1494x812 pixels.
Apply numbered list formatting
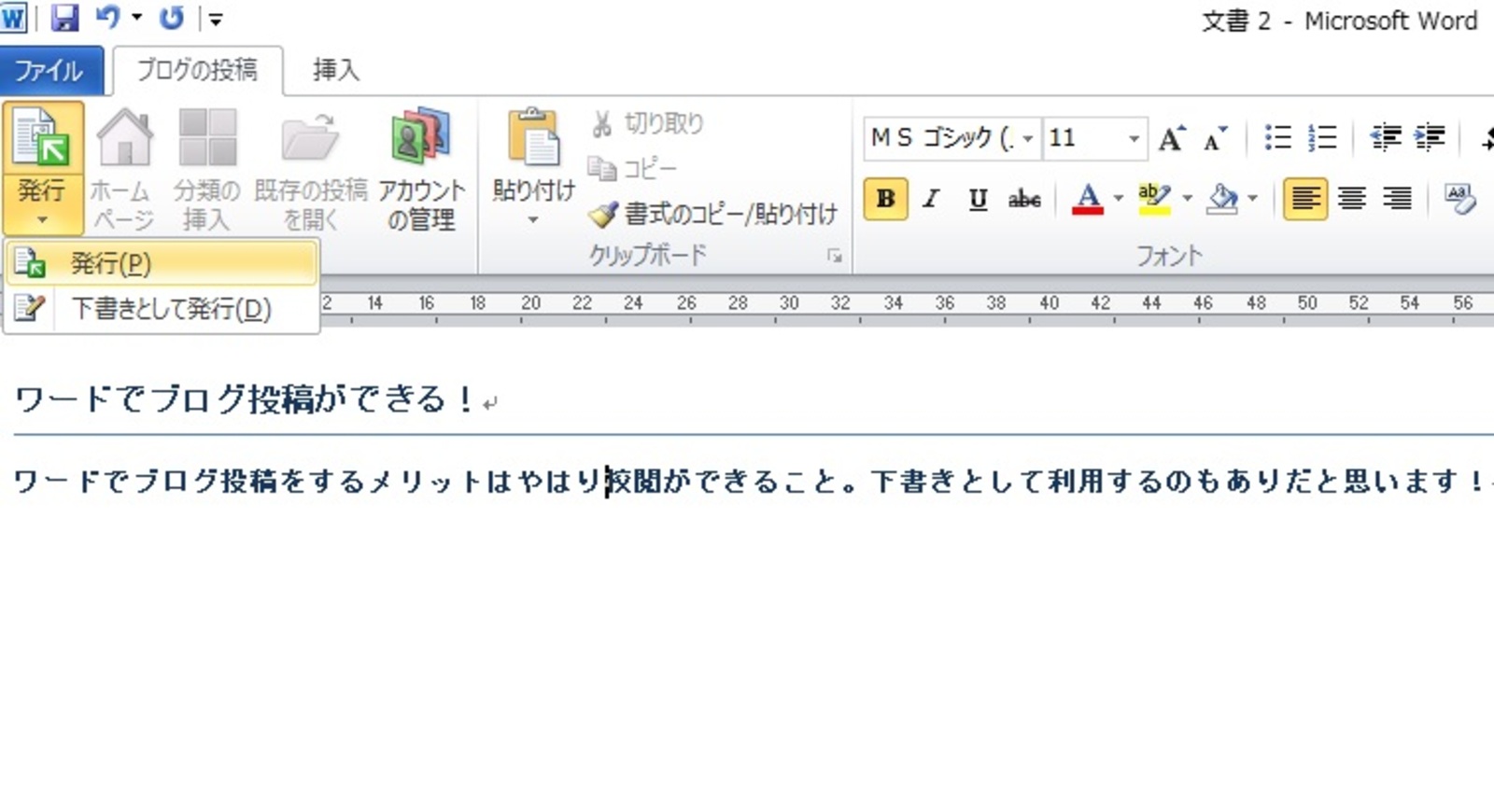coord(1322,138)
